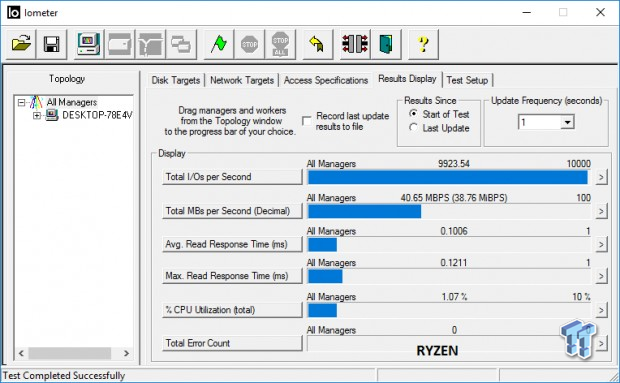Click the Topology scrollbar right arrow

[x=127, y=353]
